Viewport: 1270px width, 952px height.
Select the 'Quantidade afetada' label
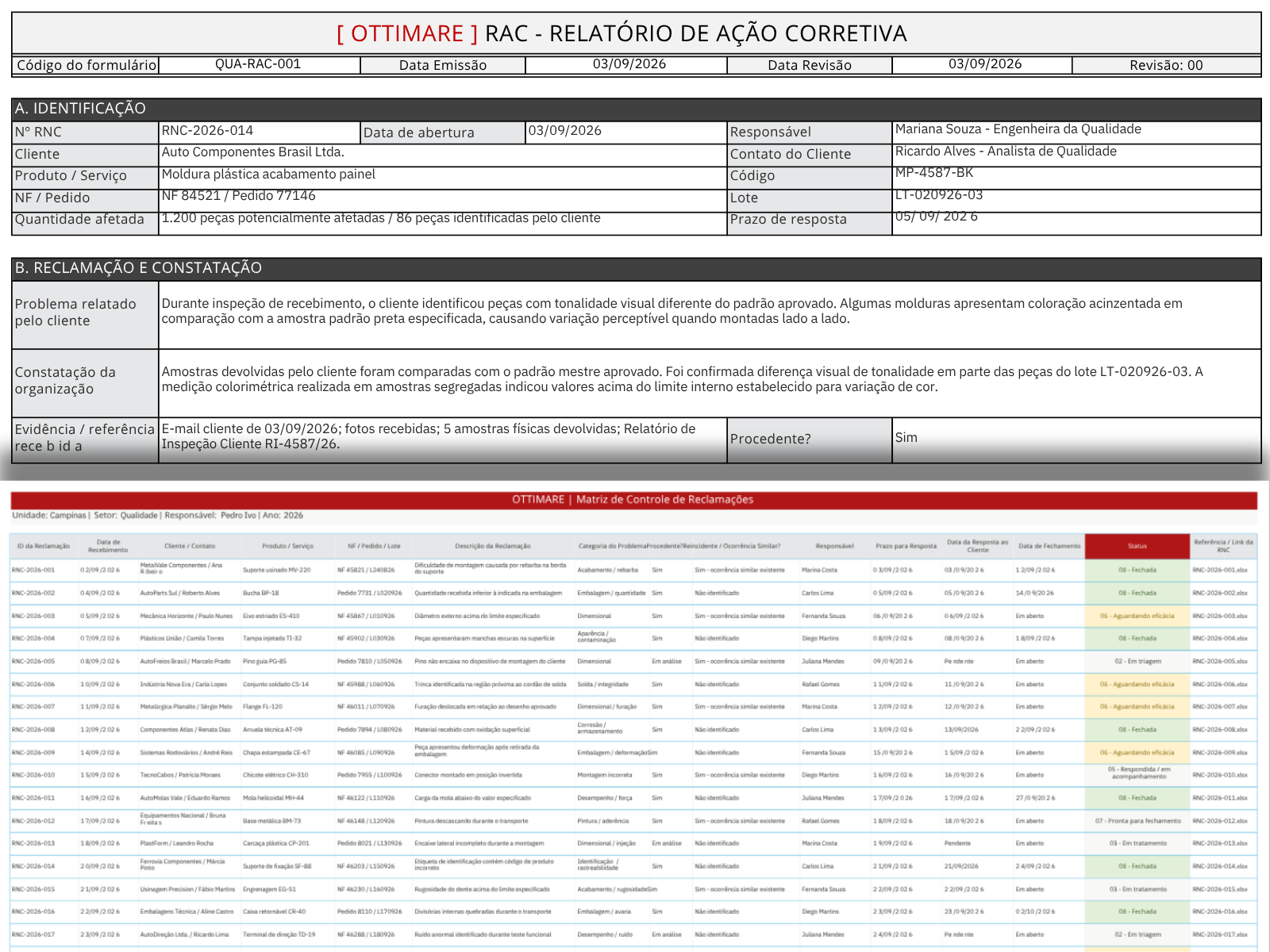[x=79, y=220]
